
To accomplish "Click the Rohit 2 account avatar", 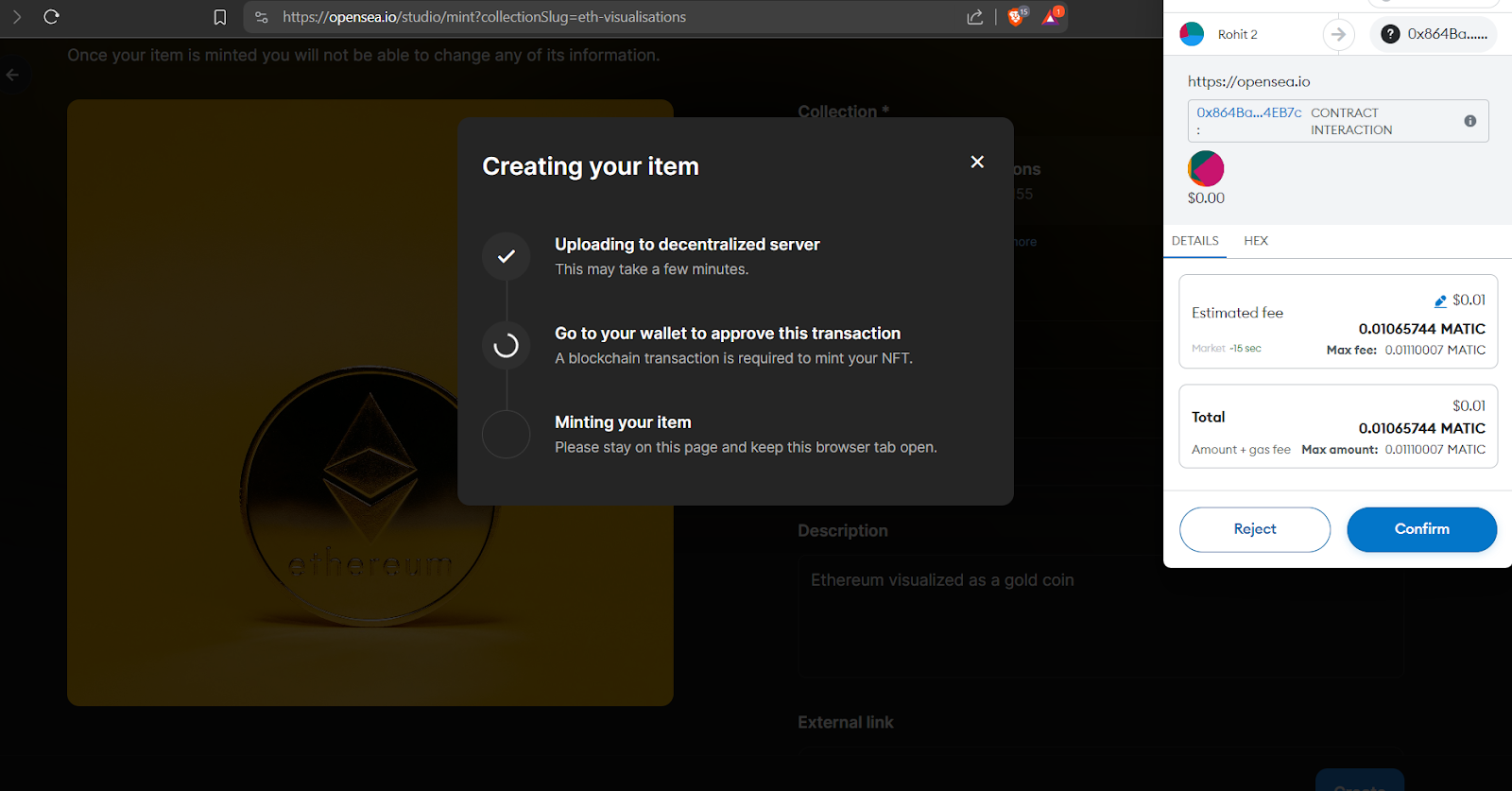I will (x=1192, y=34).
